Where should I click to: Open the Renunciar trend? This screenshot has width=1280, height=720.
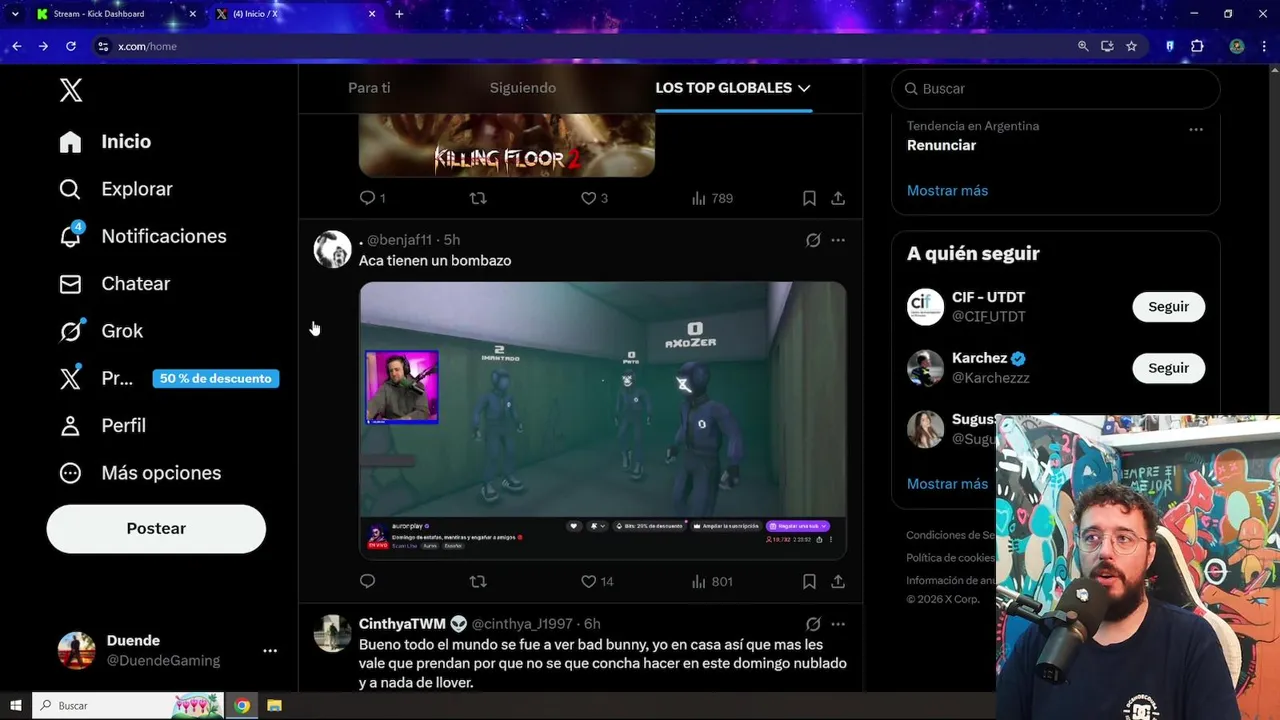[x=941, y=145]
